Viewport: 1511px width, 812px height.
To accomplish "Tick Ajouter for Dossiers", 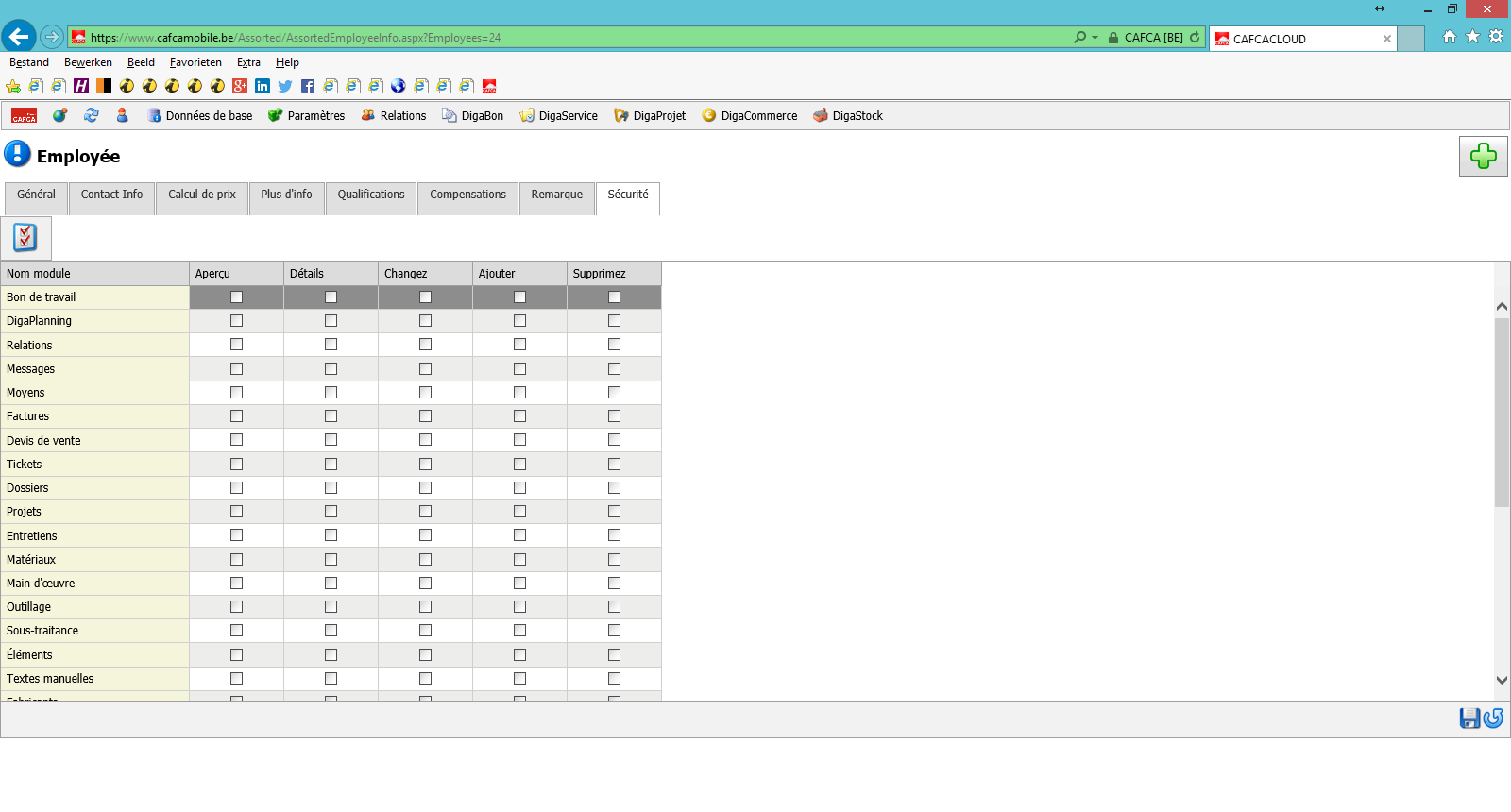I will [519, 488].
